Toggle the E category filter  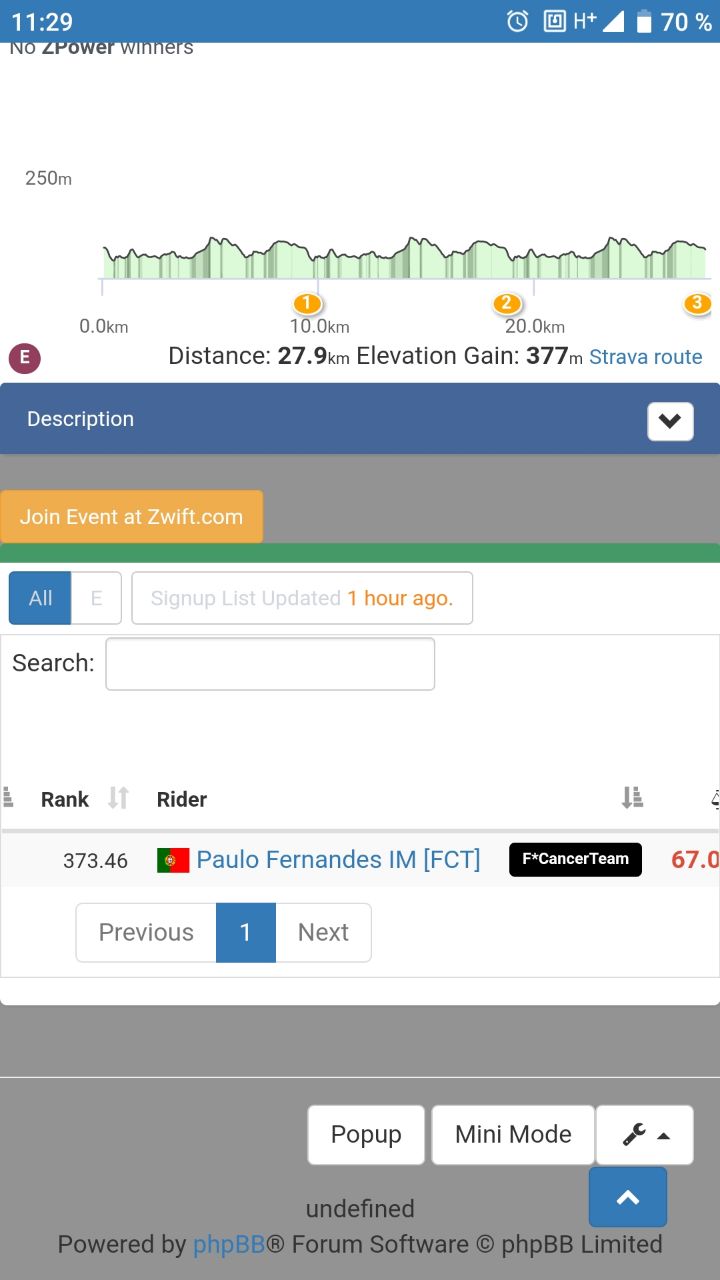(x=96, y=598)
